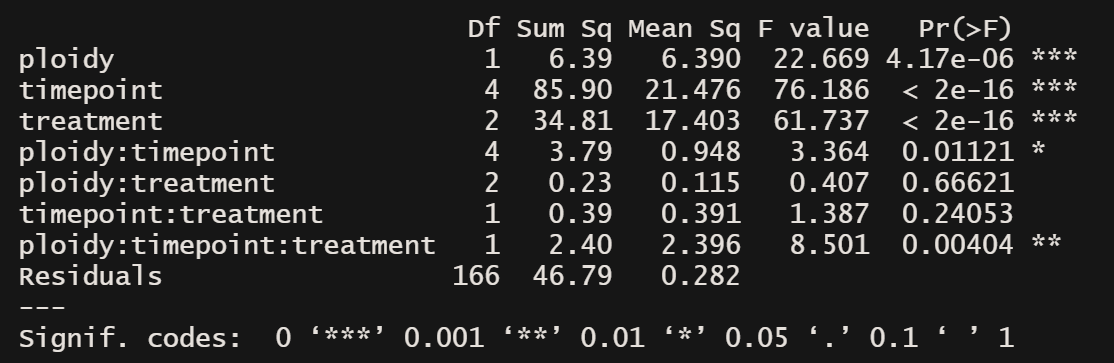Click the F value 1.387
Screen dimensions: 1114x363
point(829,215)
